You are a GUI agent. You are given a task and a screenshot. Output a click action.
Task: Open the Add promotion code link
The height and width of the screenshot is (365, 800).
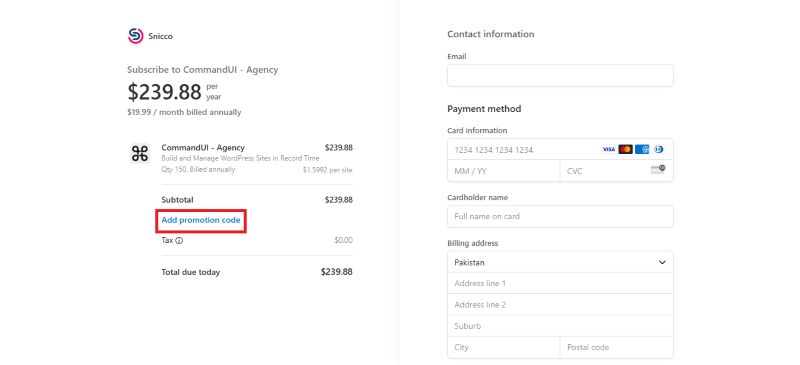click(201, 221)
